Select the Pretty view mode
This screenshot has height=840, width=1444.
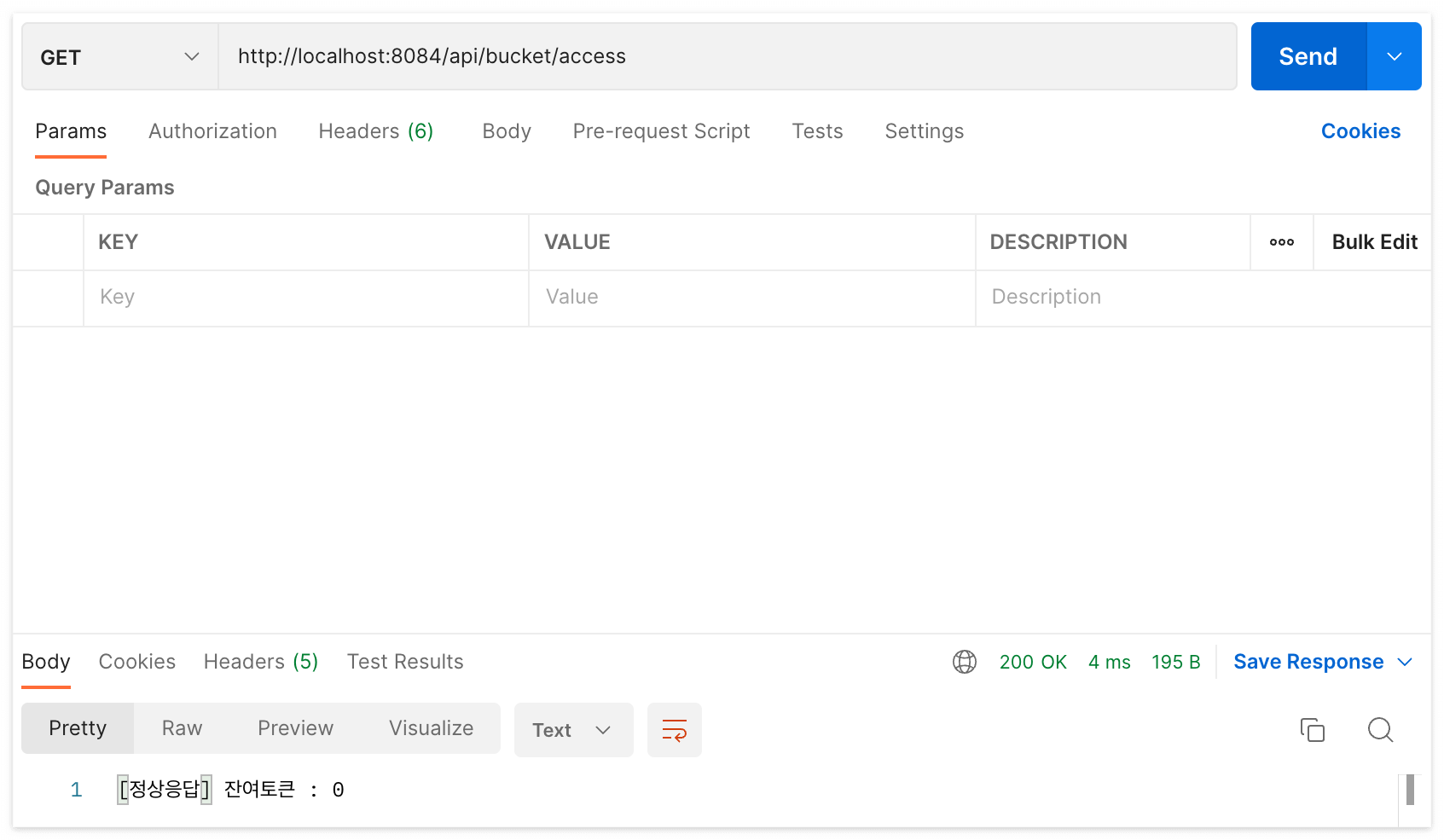click(78, 728)
